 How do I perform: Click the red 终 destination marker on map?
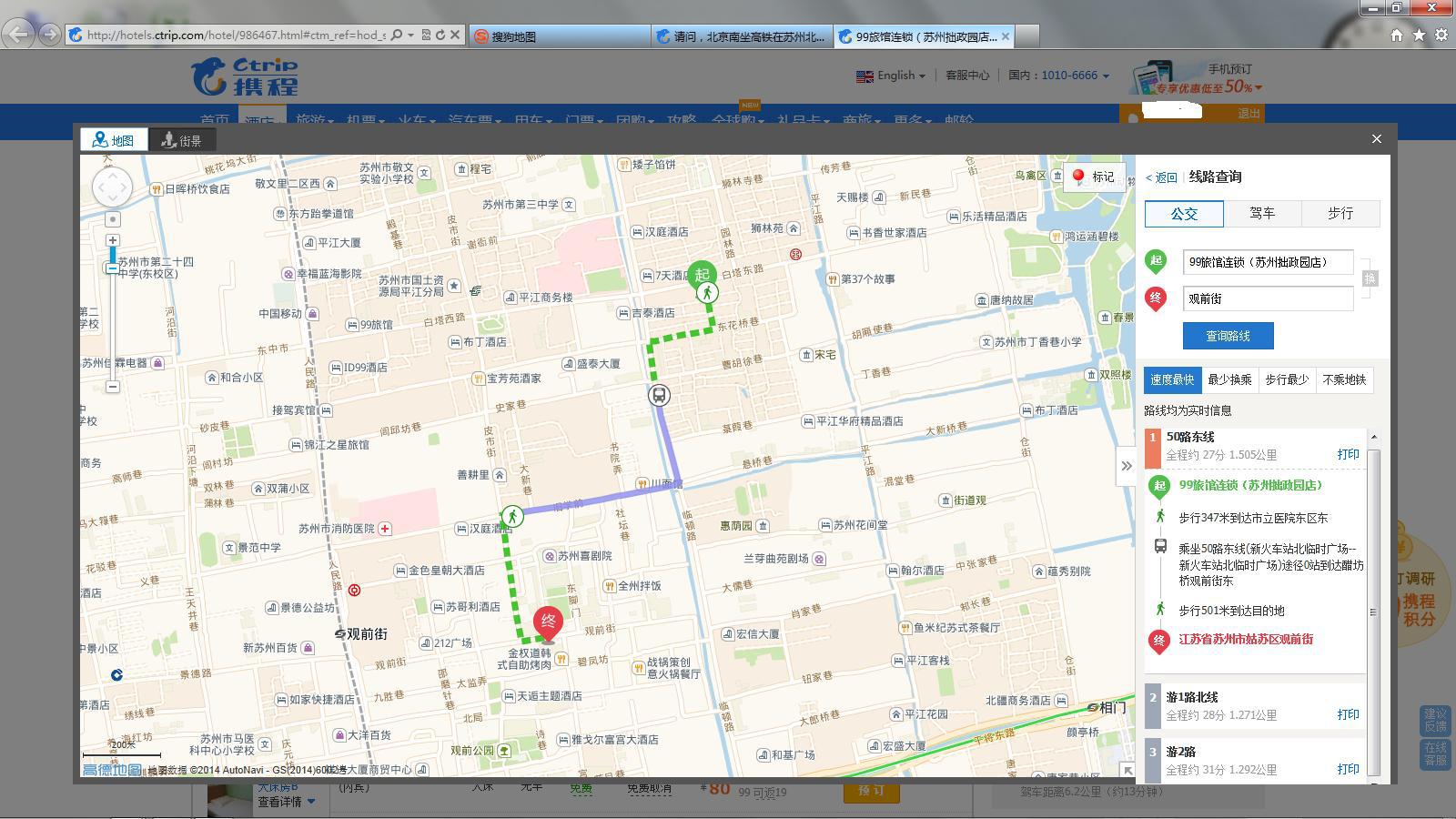pos(548,623)
